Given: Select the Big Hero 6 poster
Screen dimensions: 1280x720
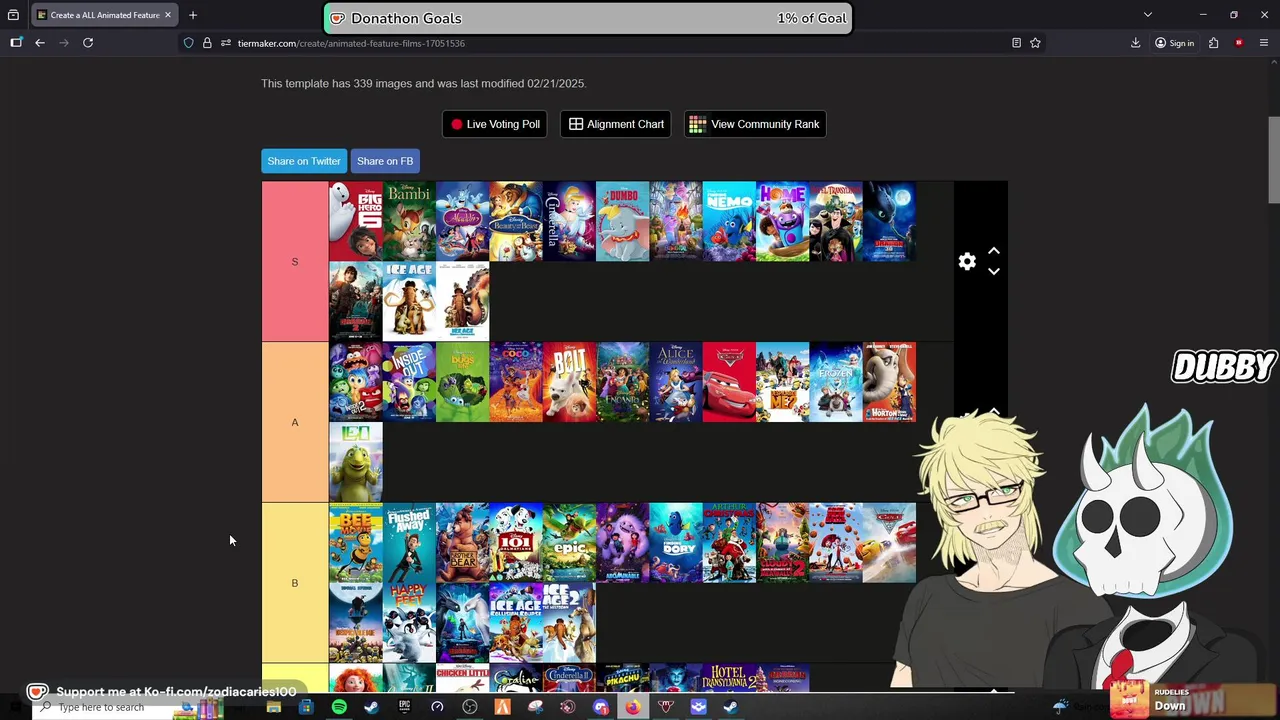Looking at the screenshot, I should coord(356,221).
